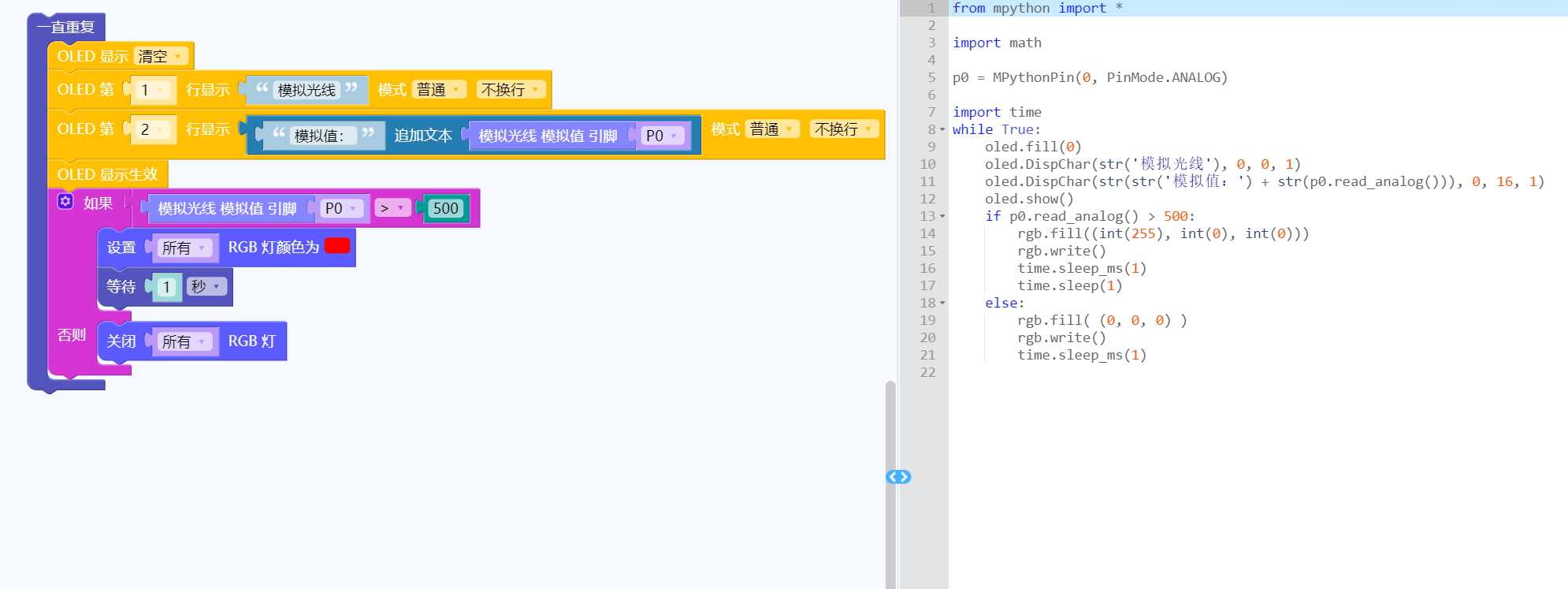Open the row number 2 dropdown on OLED block
The image size is (1568, 589).
(x=152, y=129)
